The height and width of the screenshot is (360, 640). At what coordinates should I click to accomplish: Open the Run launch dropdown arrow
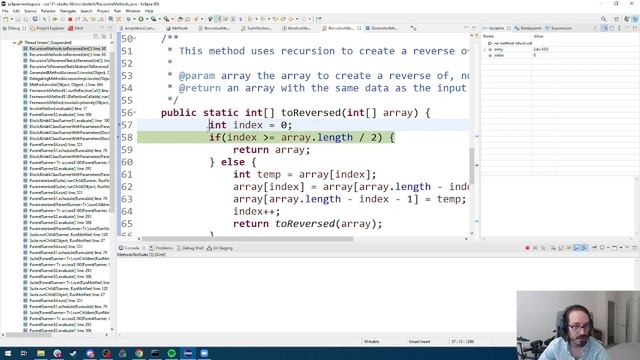[x=147, y=19]
